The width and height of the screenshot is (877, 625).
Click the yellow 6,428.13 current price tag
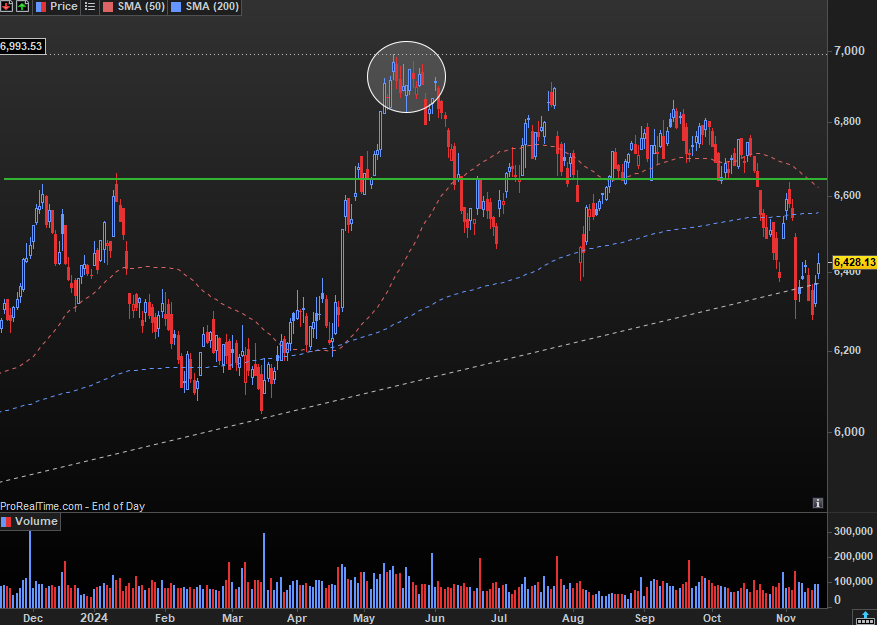[x=854, y=262]
